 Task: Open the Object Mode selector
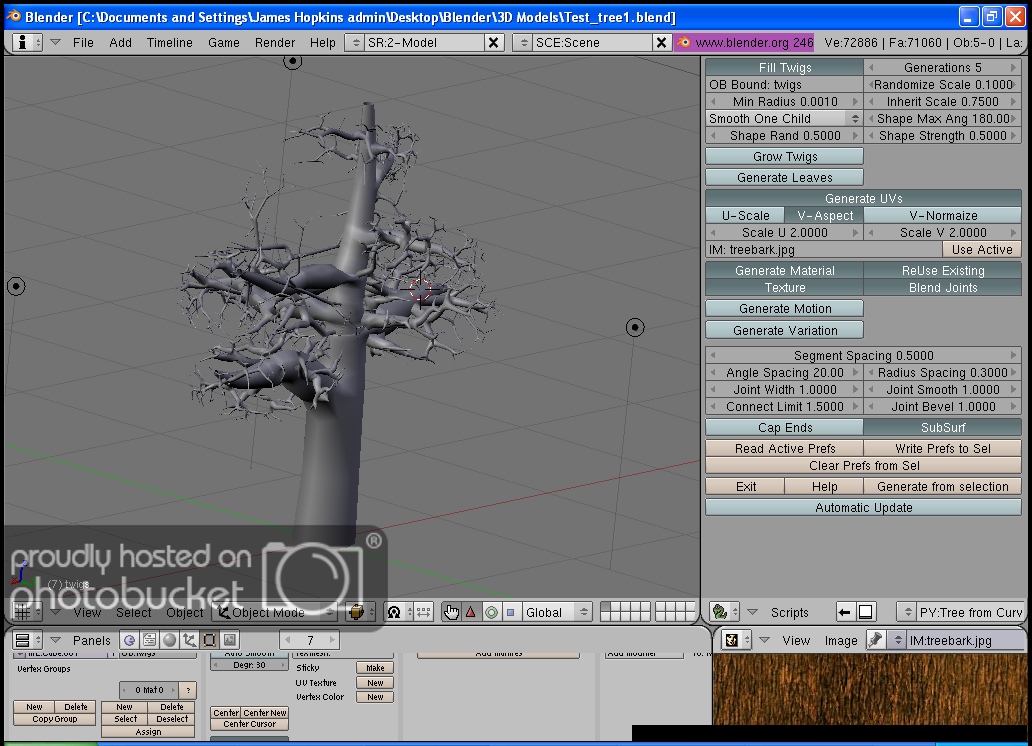coord(275,612)
